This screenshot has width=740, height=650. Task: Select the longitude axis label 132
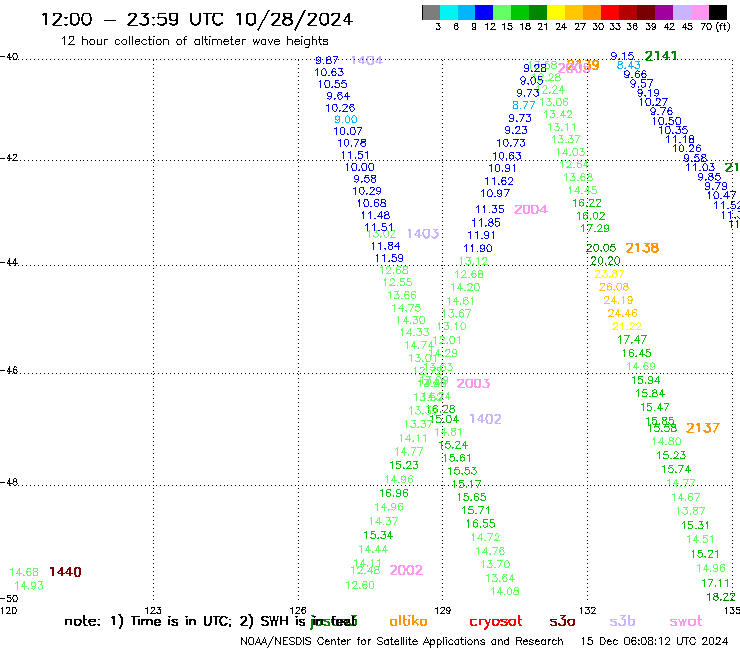(x=588, y=610)
